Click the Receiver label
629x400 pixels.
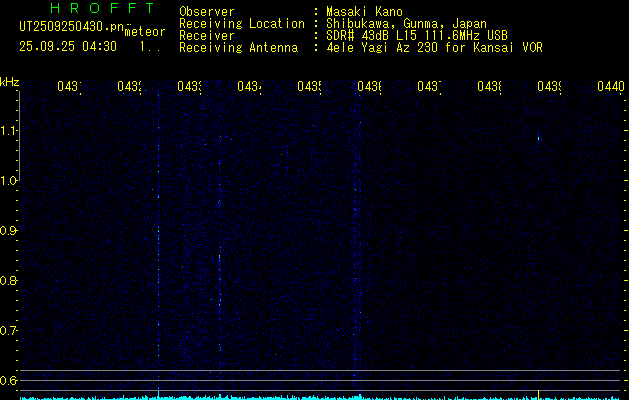click(207, 36)
